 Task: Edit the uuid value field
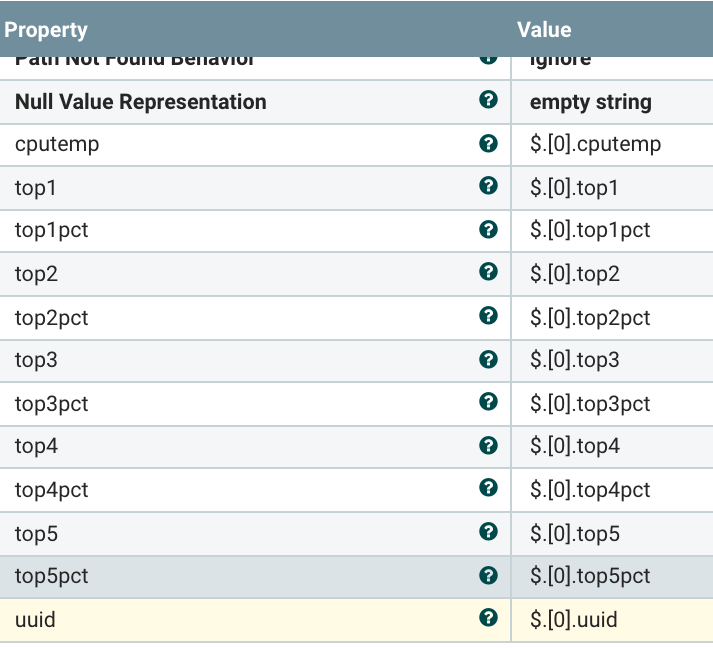(x=574, y=620)
